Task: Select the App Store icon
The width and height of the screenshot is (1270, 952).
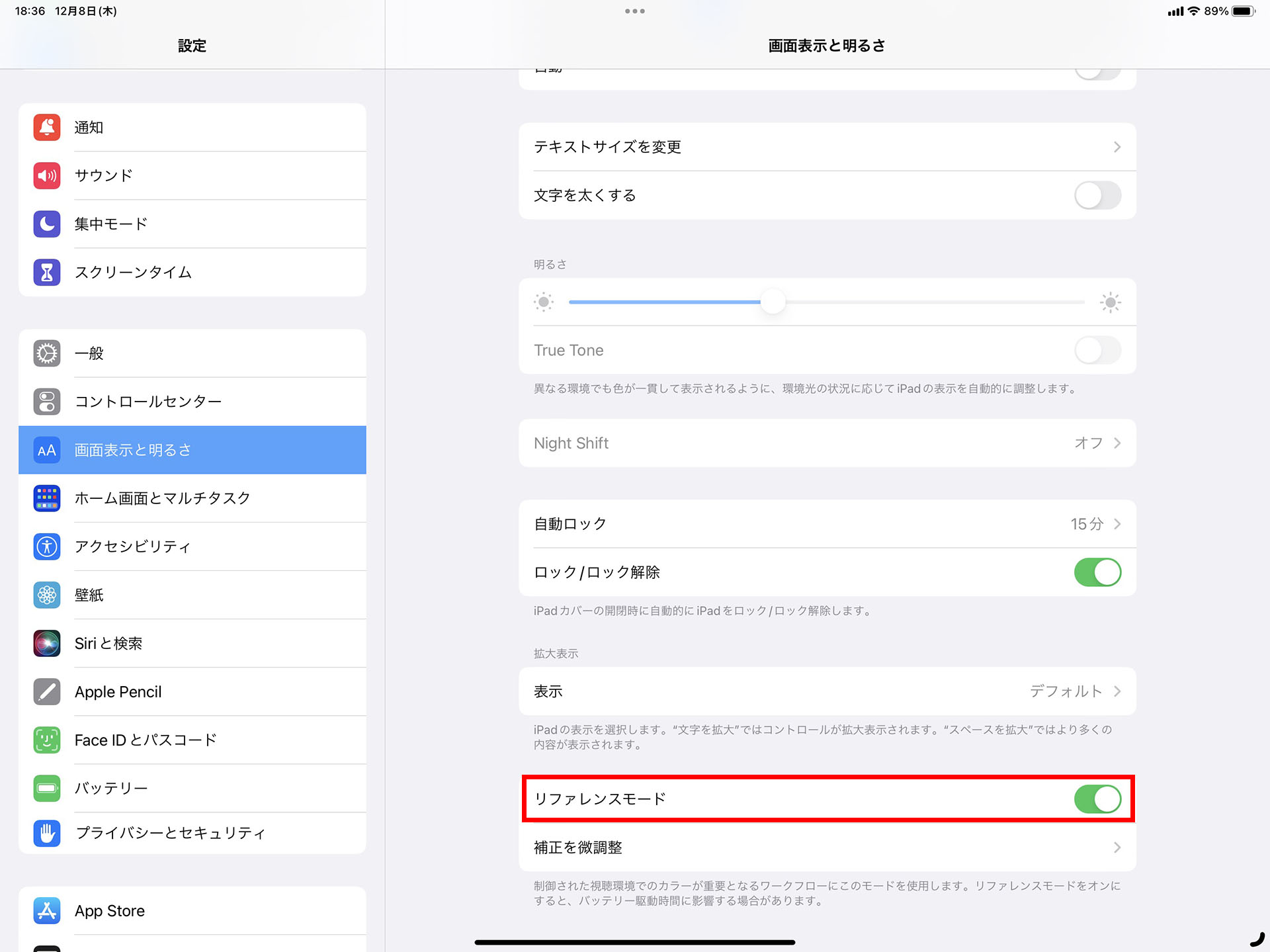Action: pos(46,910)
